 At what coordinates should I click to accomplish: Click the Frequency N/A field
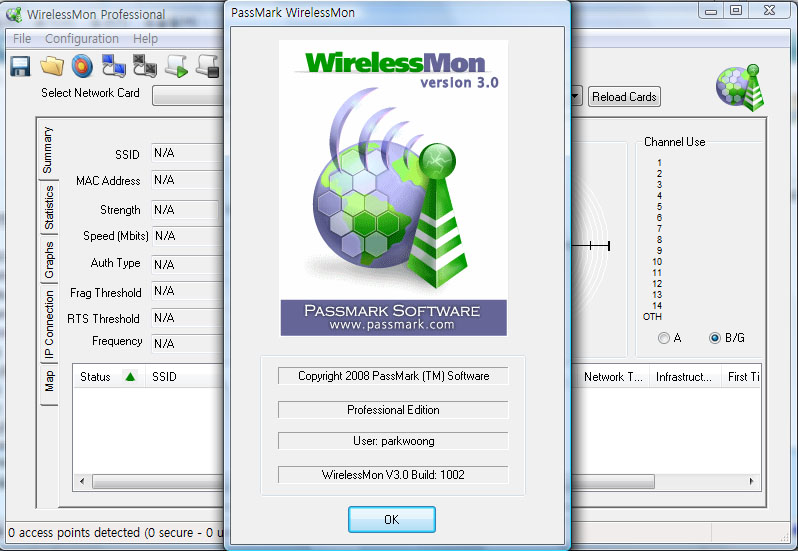point(187,343)
